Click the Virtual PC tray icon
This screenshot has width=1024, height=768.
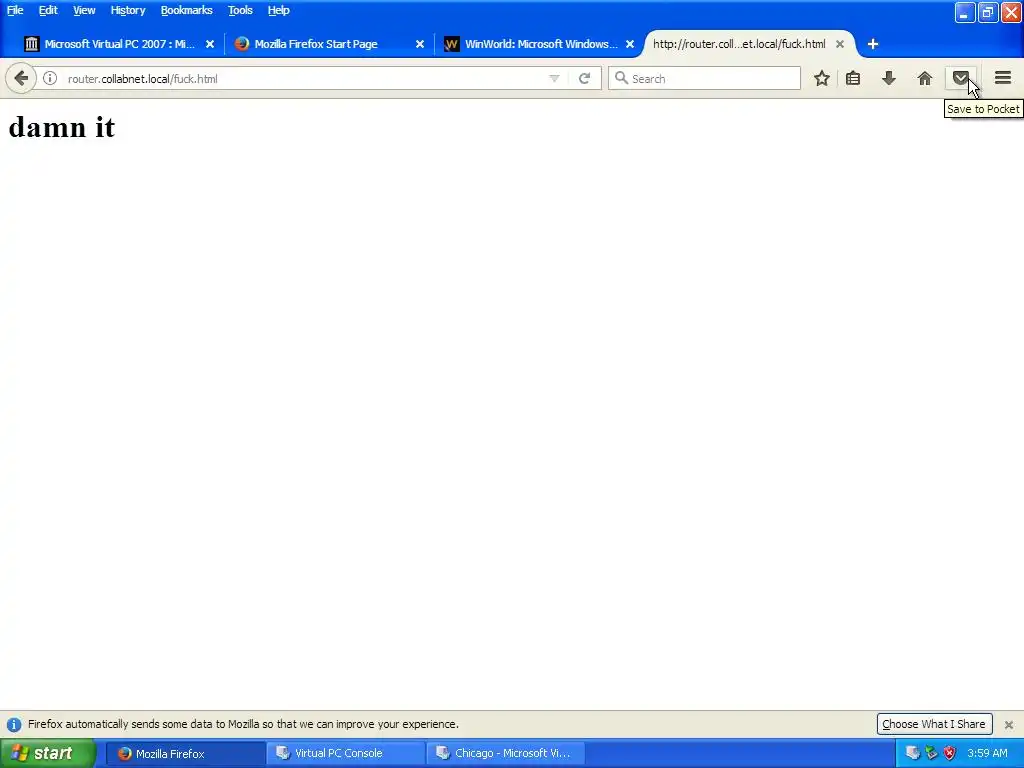coord(913,753)
